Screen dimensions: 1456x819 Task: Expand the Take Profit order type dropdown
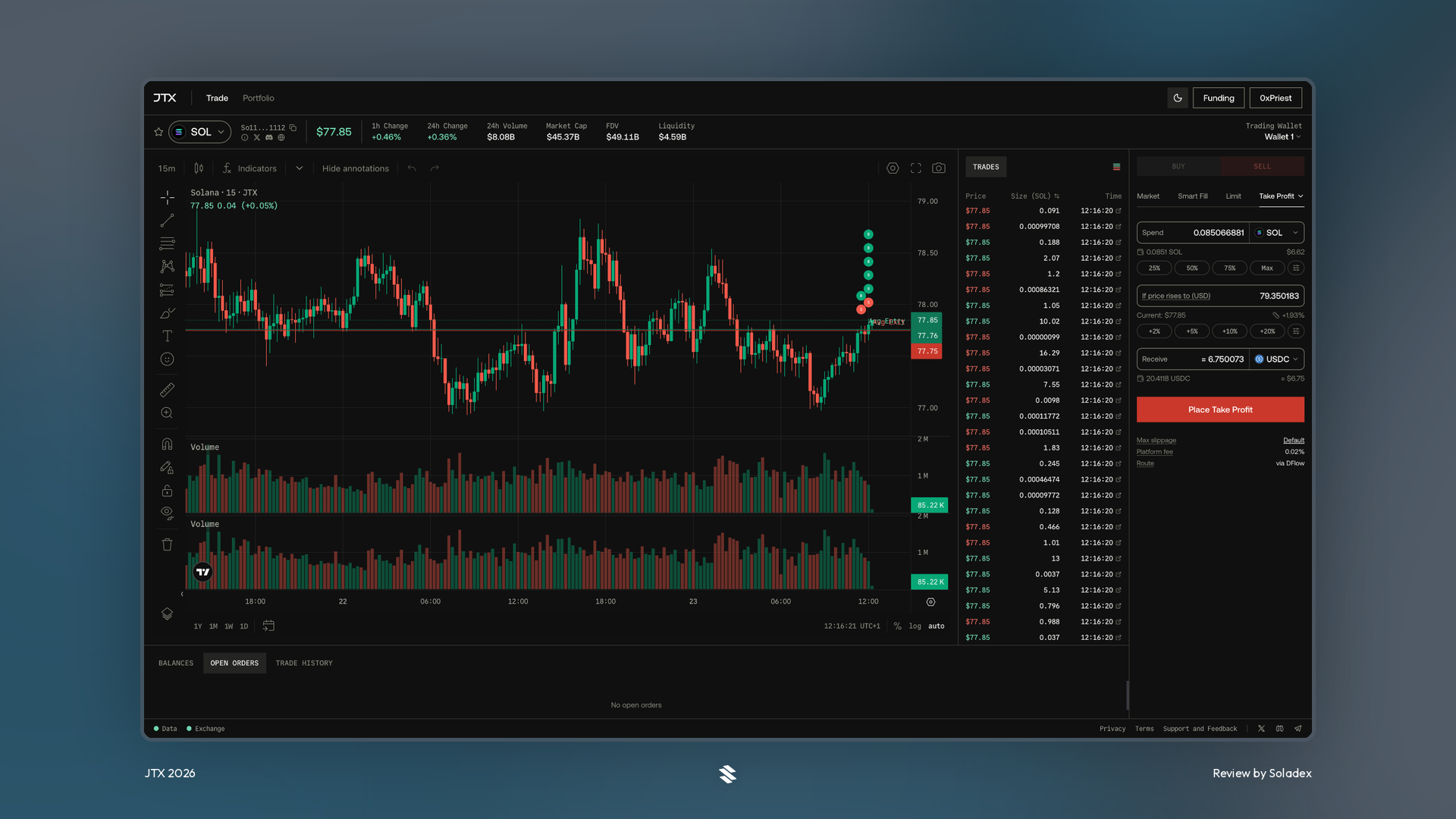tap(1281, 196)
